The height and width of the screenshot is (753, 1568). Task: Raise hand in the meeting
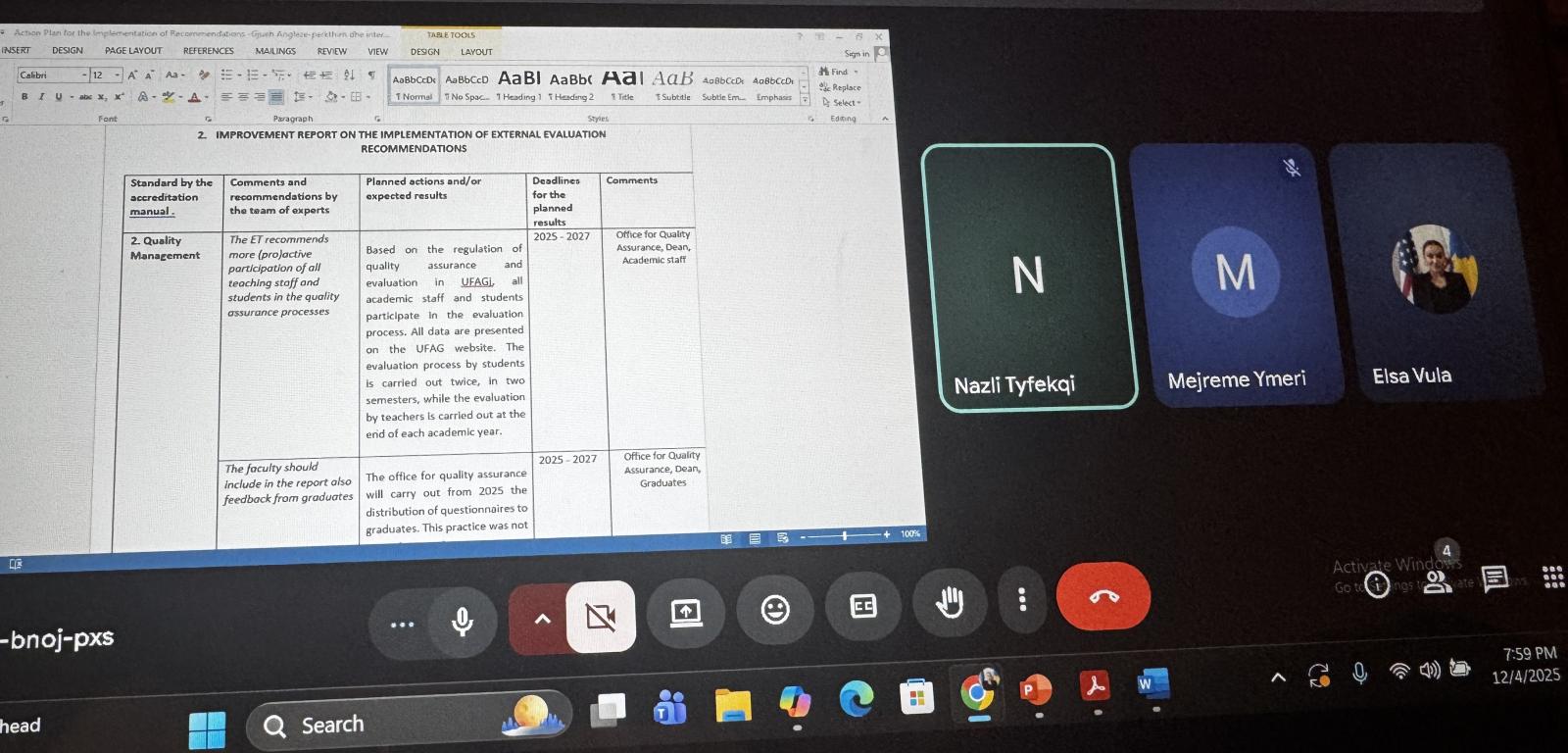tap(949, 602)
